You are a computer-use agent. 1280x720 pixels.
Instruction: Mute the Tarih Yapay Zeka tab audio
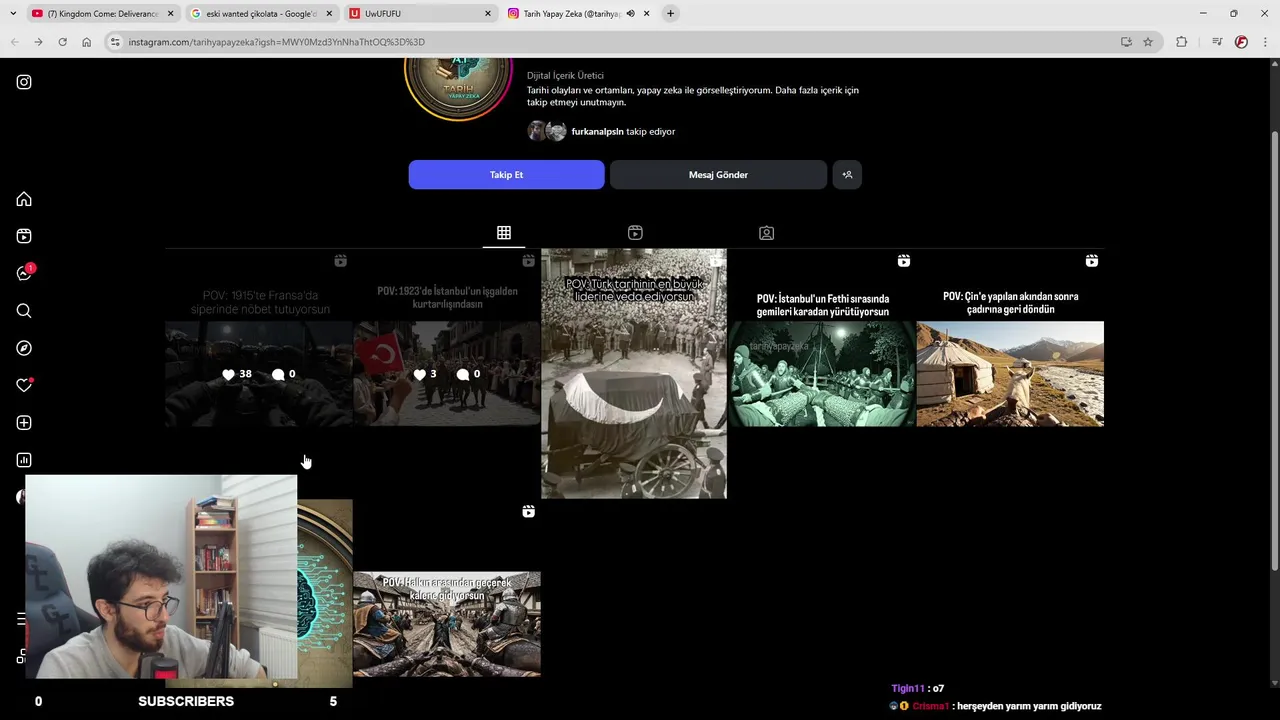click(630, 13)
